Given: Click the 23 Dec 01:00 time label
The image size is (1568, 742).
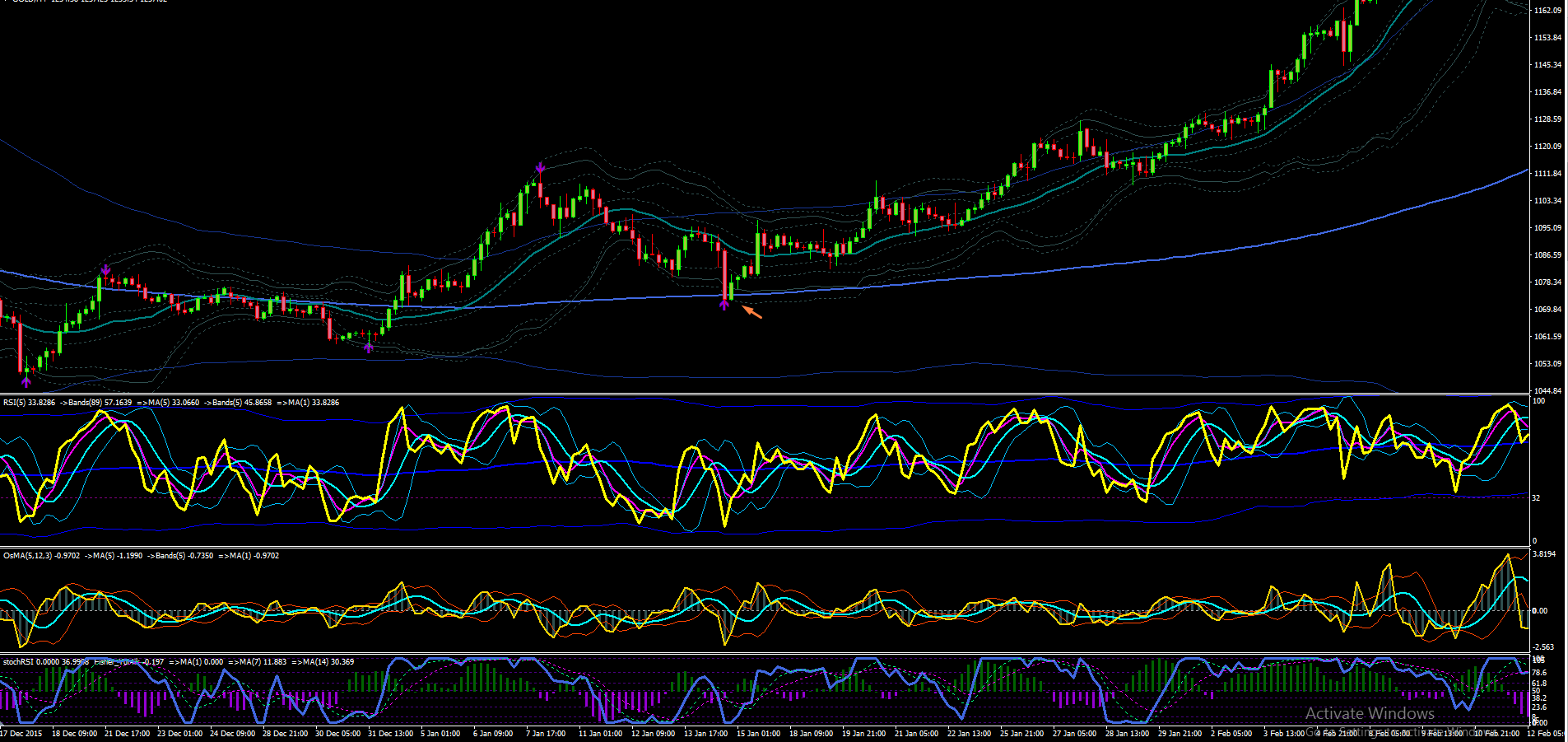Looking at the screenshot, I should click(x=179, y=734).
